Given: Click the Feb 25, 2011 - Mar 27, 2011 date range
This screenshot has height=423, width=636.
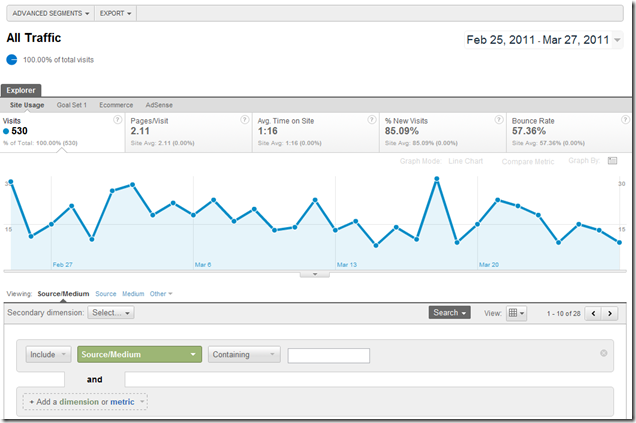Looking at the screenshot, I should pos(538,40).
